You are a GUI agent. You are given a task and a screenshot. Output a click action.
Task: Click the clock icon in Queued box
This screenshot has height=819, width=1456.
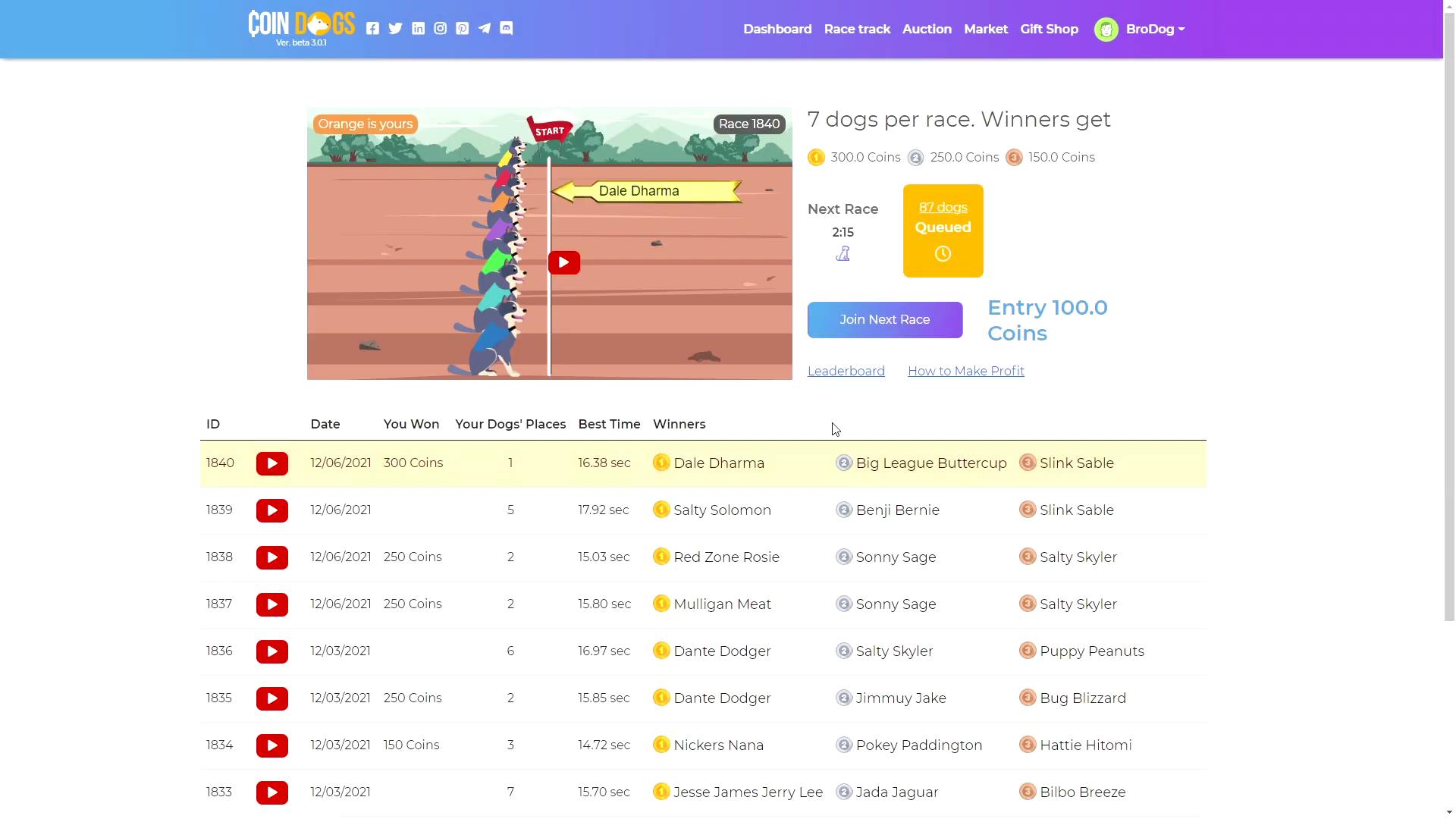(x=943, y=254)
